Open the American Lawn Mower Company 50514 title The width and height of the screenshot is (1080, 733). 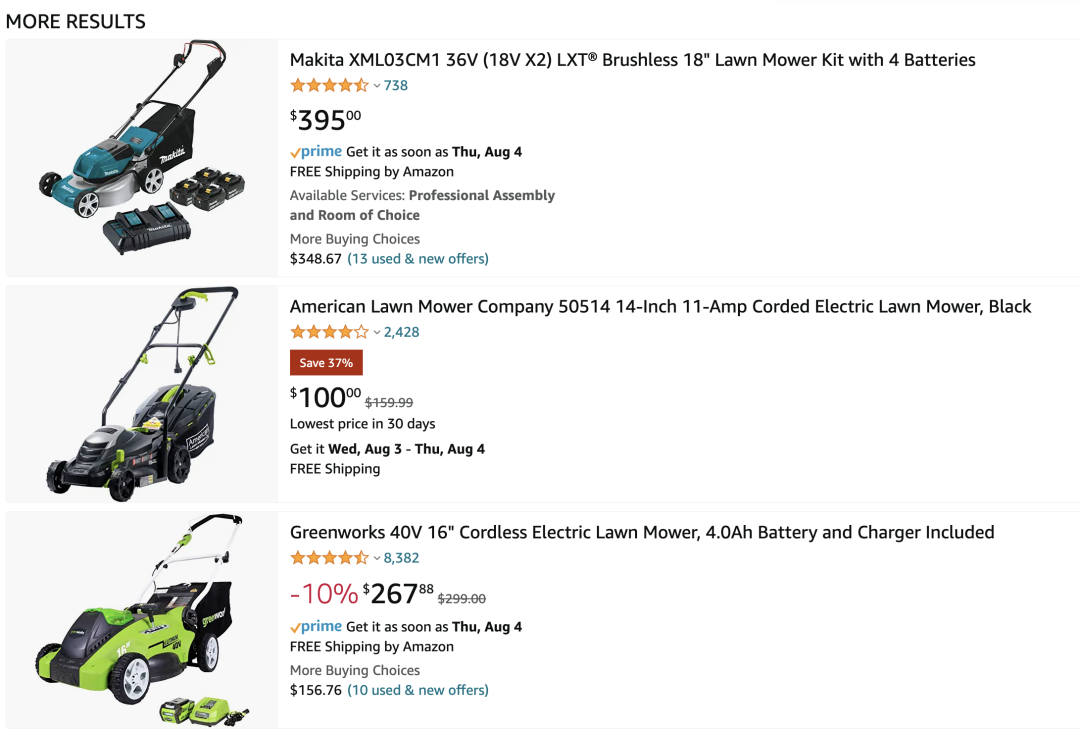pos(660,307)
